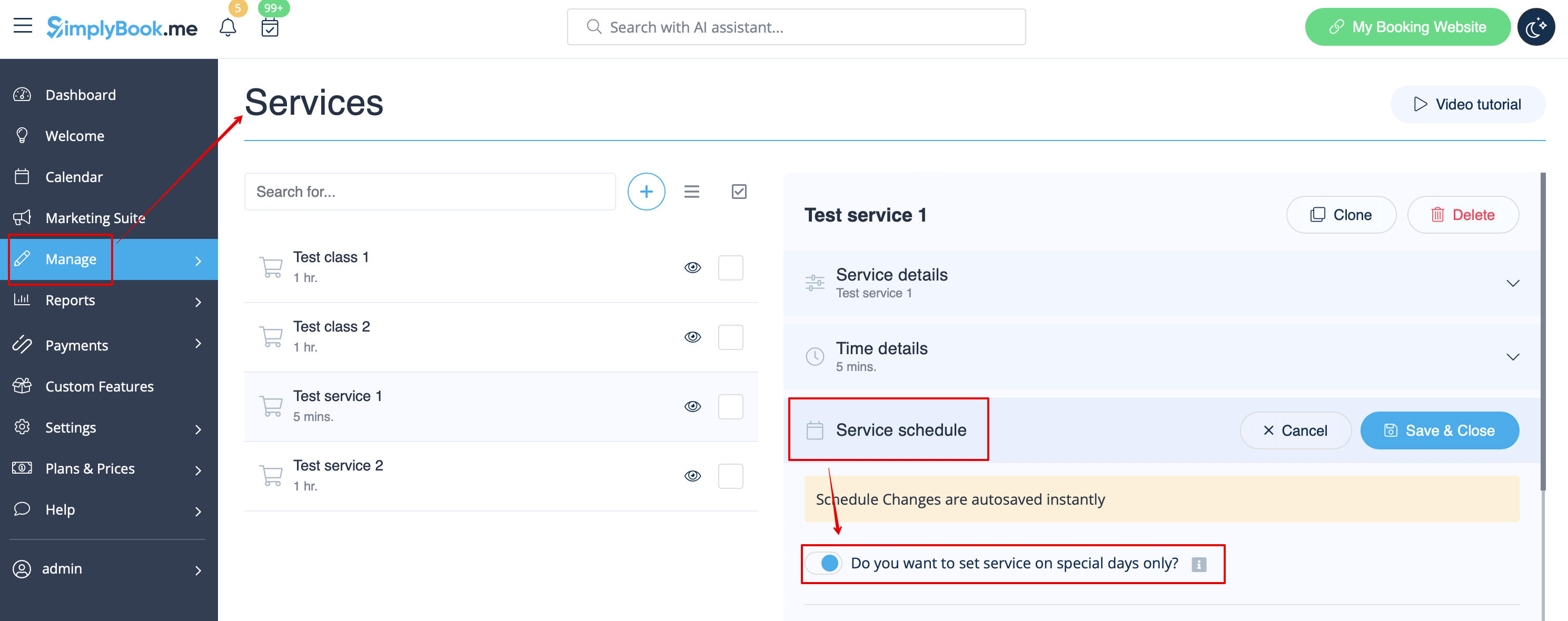Toggle visibility of Test service 2
Image resolution: width=1568 pixels, height=621 pixels.
[693, 476]
